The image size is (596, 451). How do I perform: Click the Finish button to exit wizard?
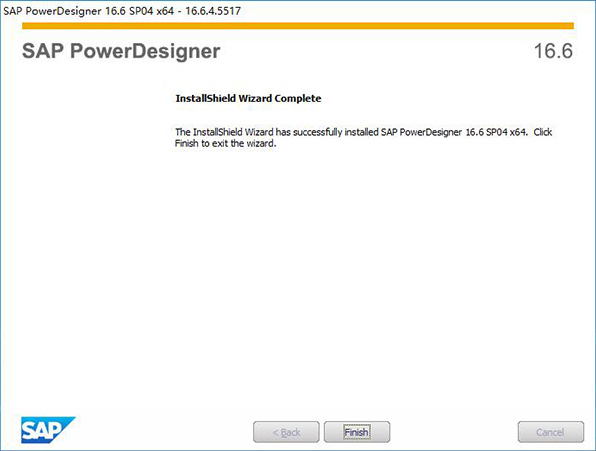[357, 432]
